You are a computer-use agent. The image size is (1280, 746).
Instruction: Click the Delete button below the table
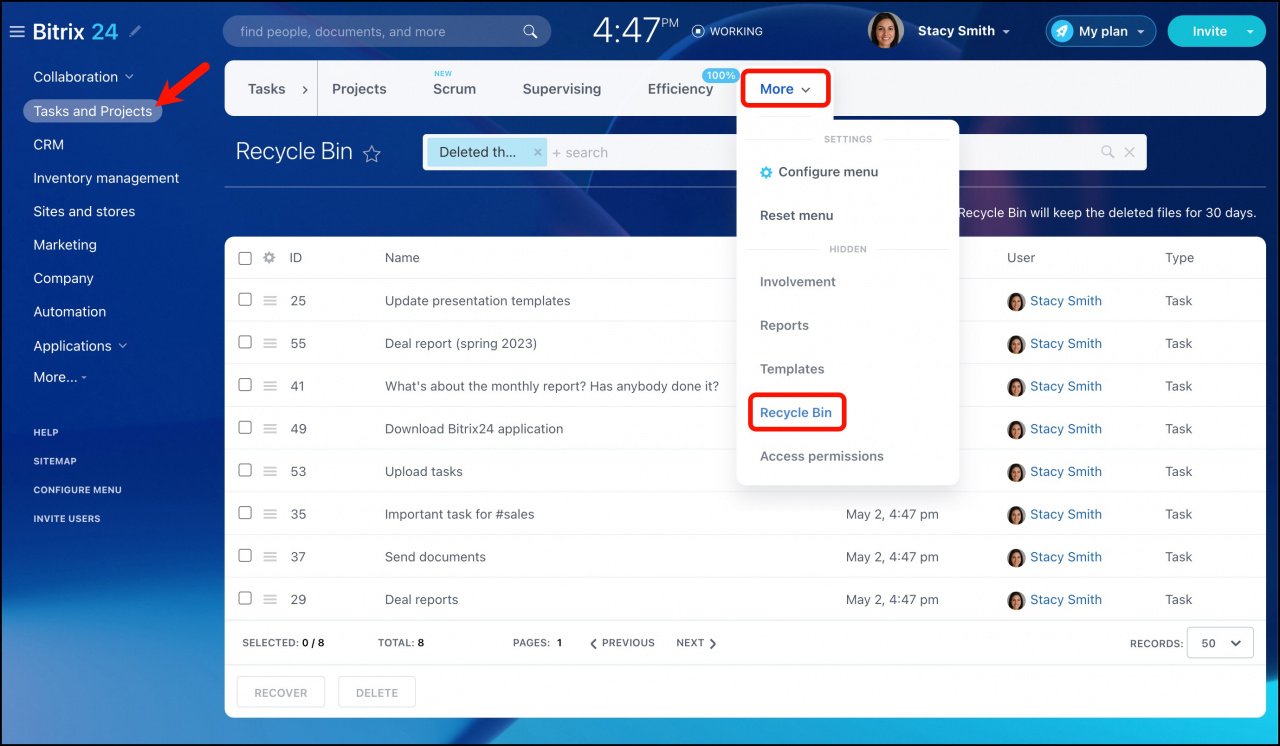click(377, 692)
